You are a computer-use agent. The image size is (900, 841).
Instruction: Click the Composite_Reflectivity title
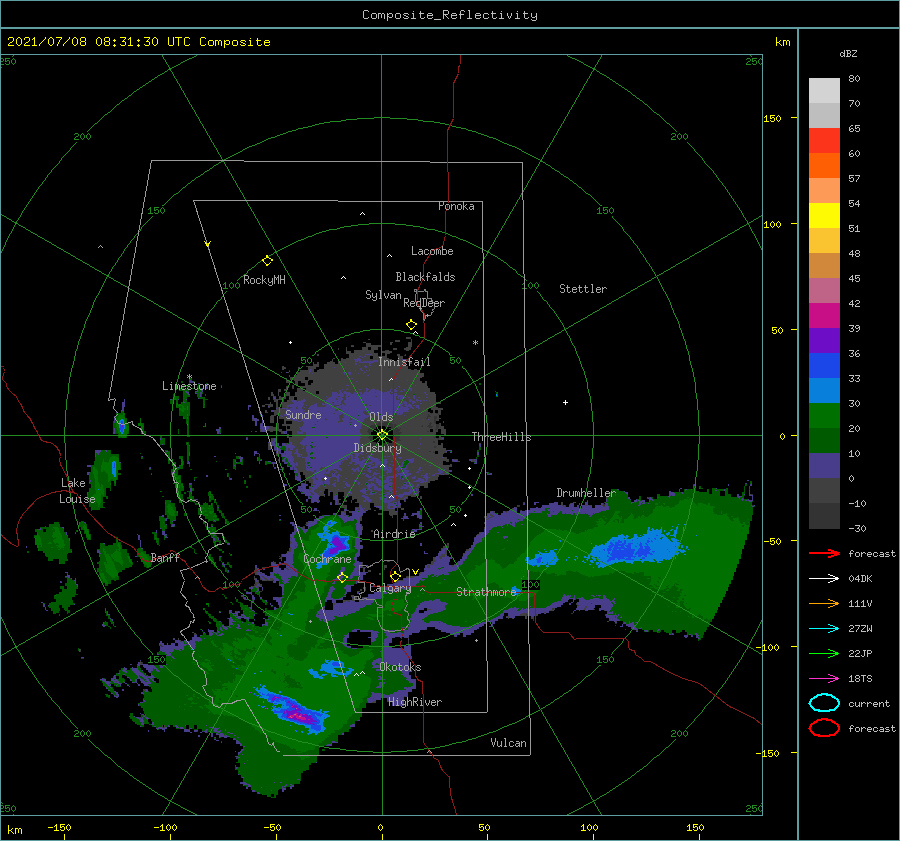[x=450, y=15]
